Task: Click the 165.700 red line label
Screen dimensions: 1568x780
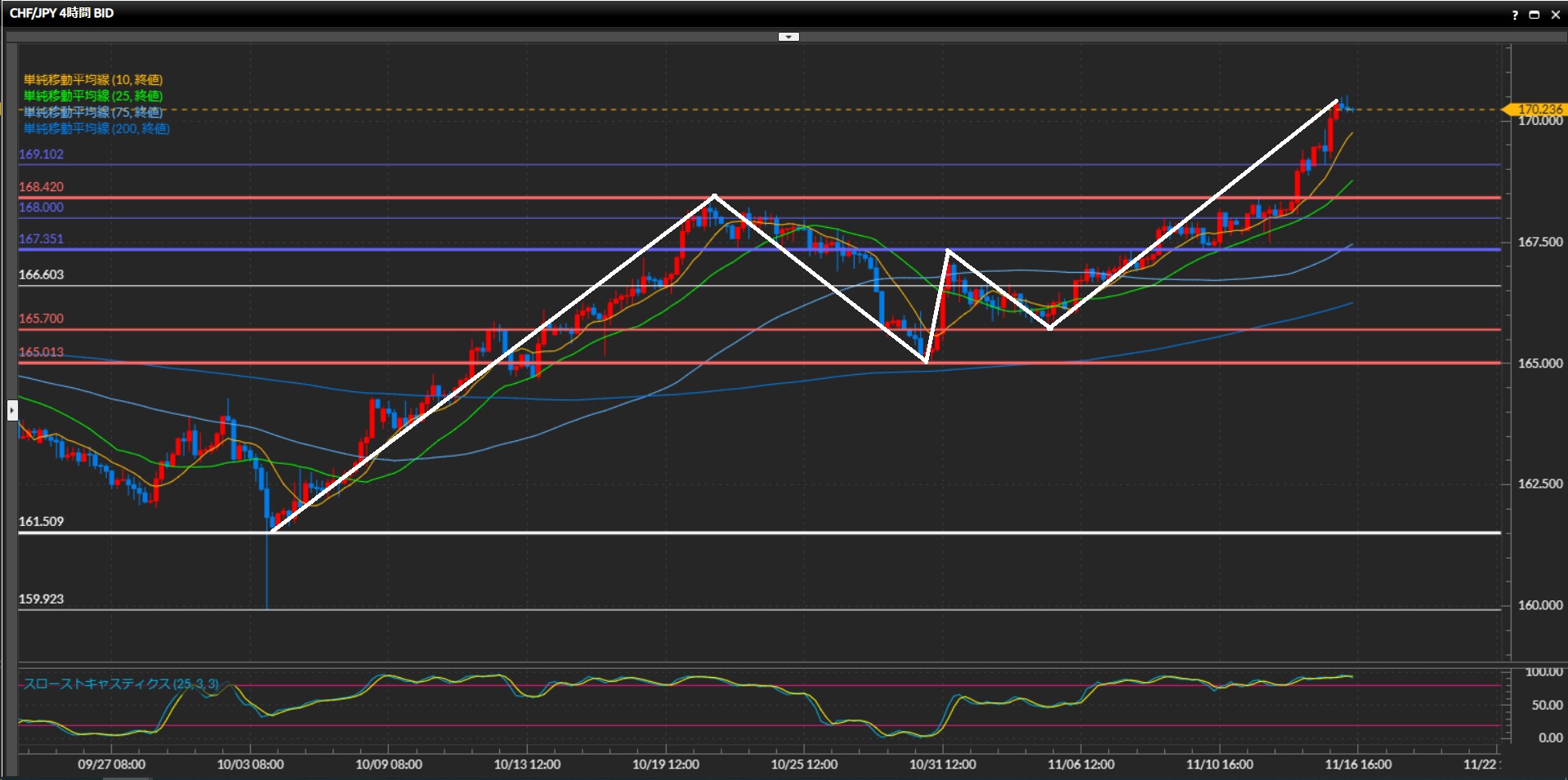Action: tap(41, 319)
